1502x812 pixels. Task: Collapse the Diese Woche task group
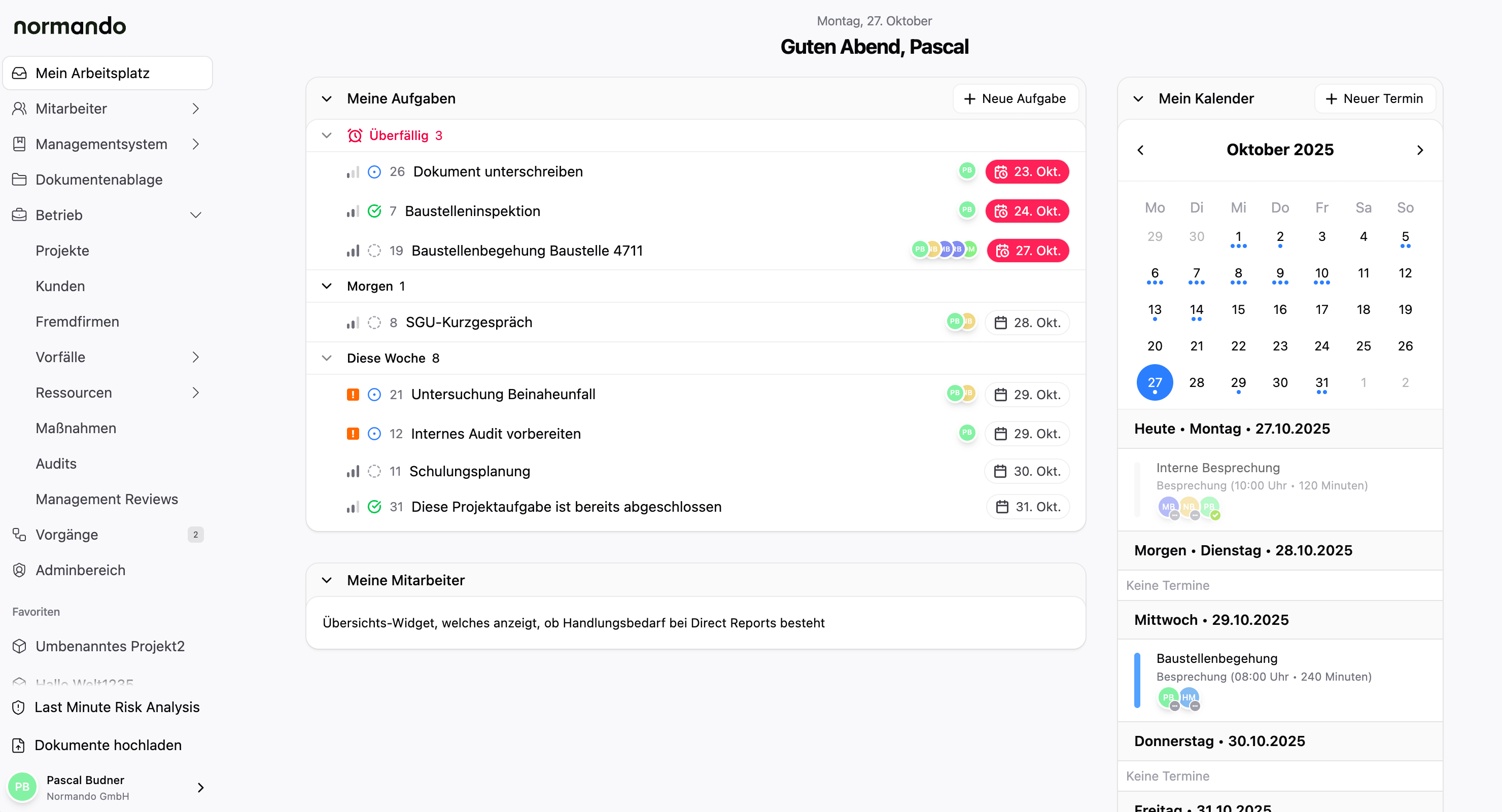[327, 358]
